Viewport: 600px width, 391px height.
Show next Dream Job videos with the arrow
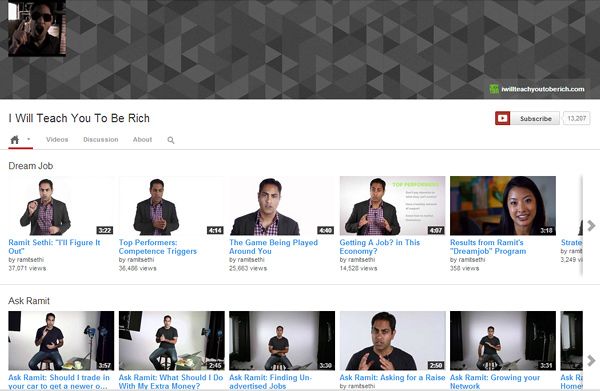tap(591, 225)
